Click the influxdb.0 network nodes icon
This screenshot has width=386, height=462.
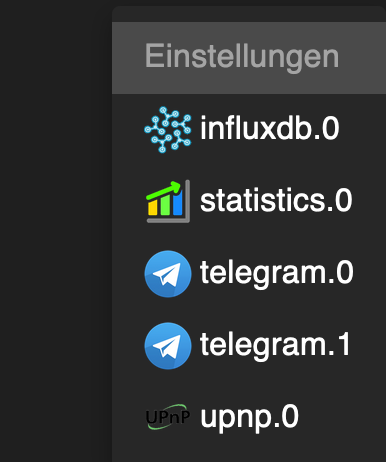click(x=168, y=130)
